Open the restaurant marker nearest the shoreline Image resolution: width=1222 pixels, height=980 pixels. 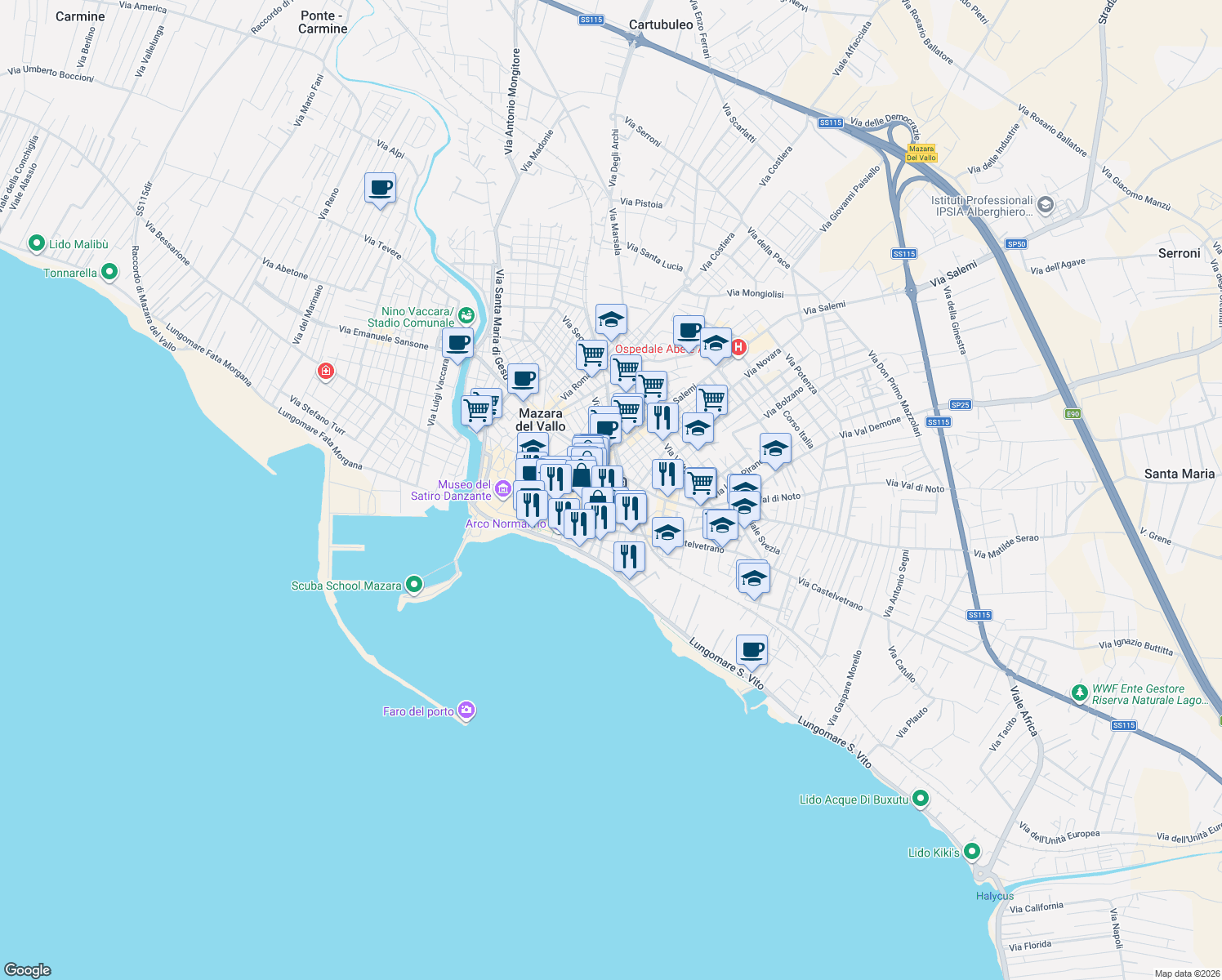tap(628, 558)
